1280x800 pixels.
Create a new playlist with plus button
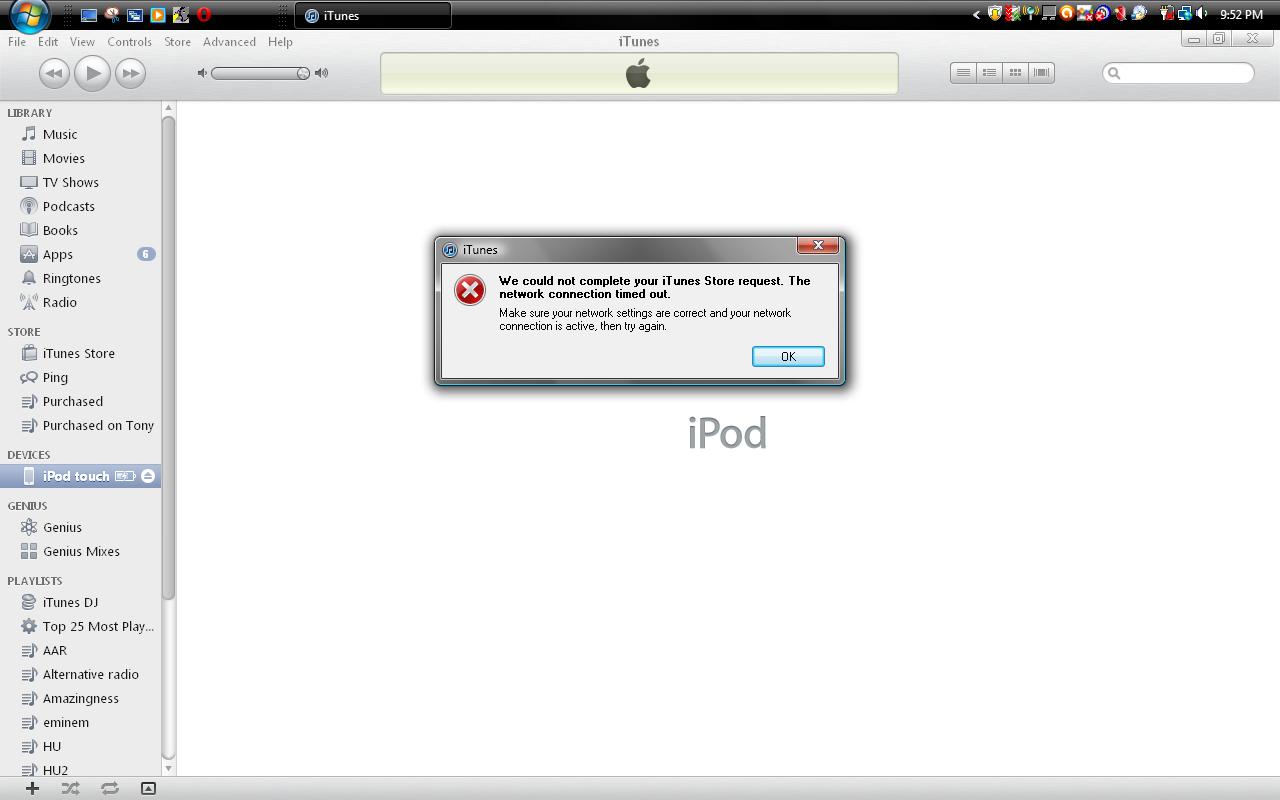pyautogui.click(x=32, y=788)
